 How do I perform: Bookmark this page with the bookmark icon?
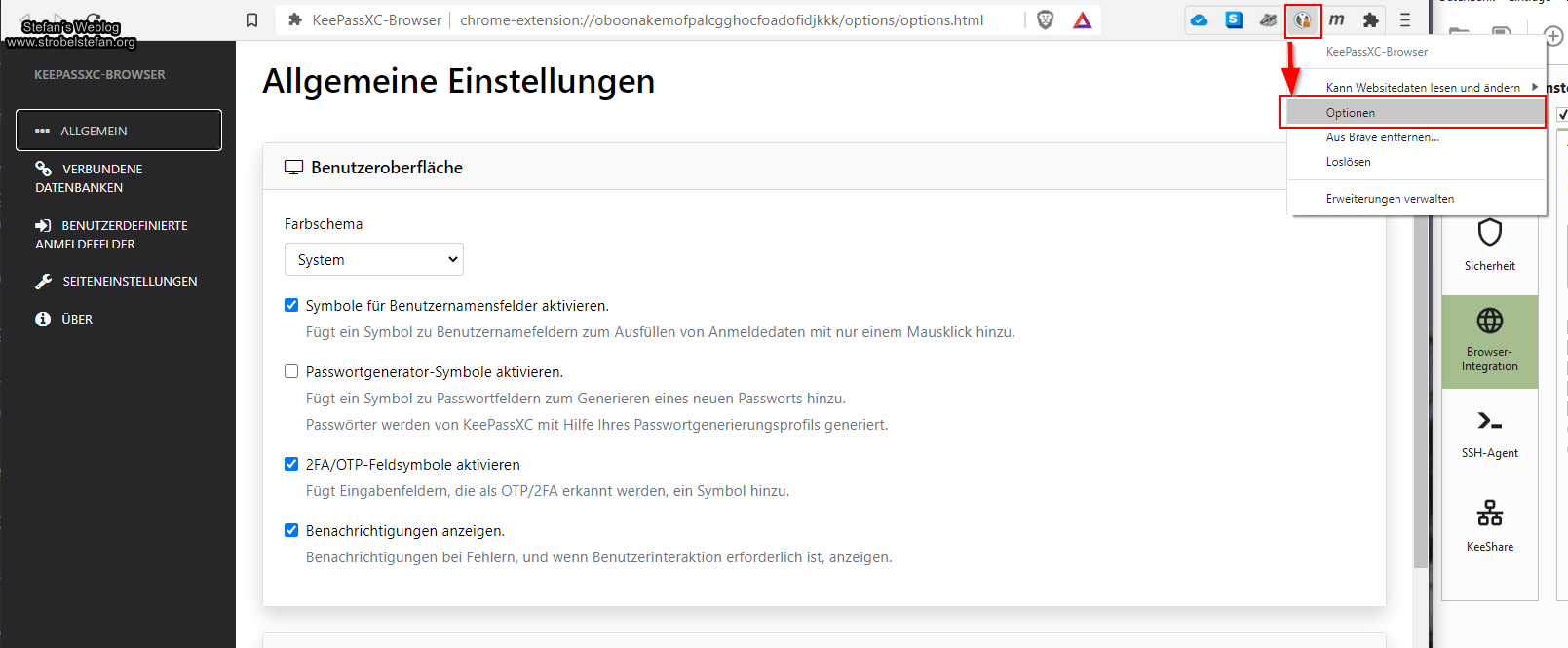(251, 19)
